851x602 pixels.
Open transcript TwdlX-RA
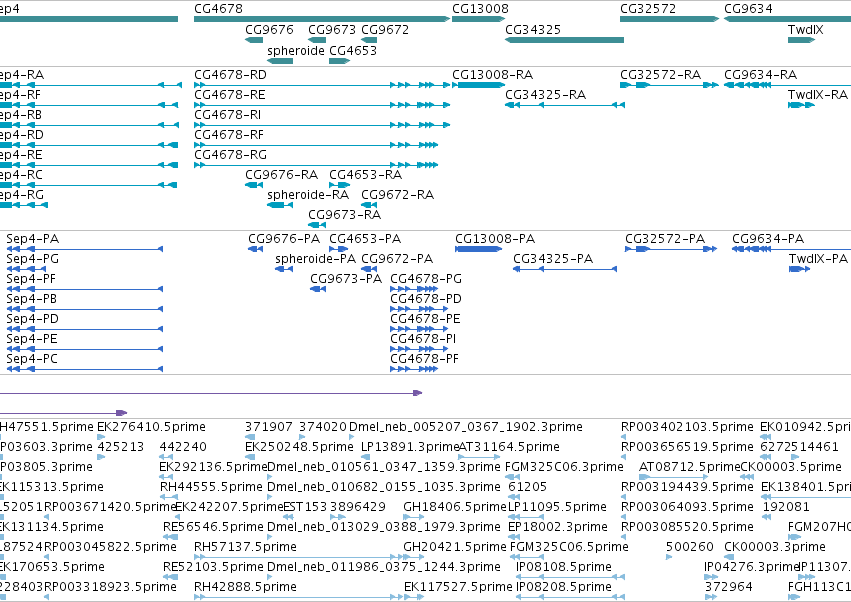pyautogui.click(x=818, y=95)
